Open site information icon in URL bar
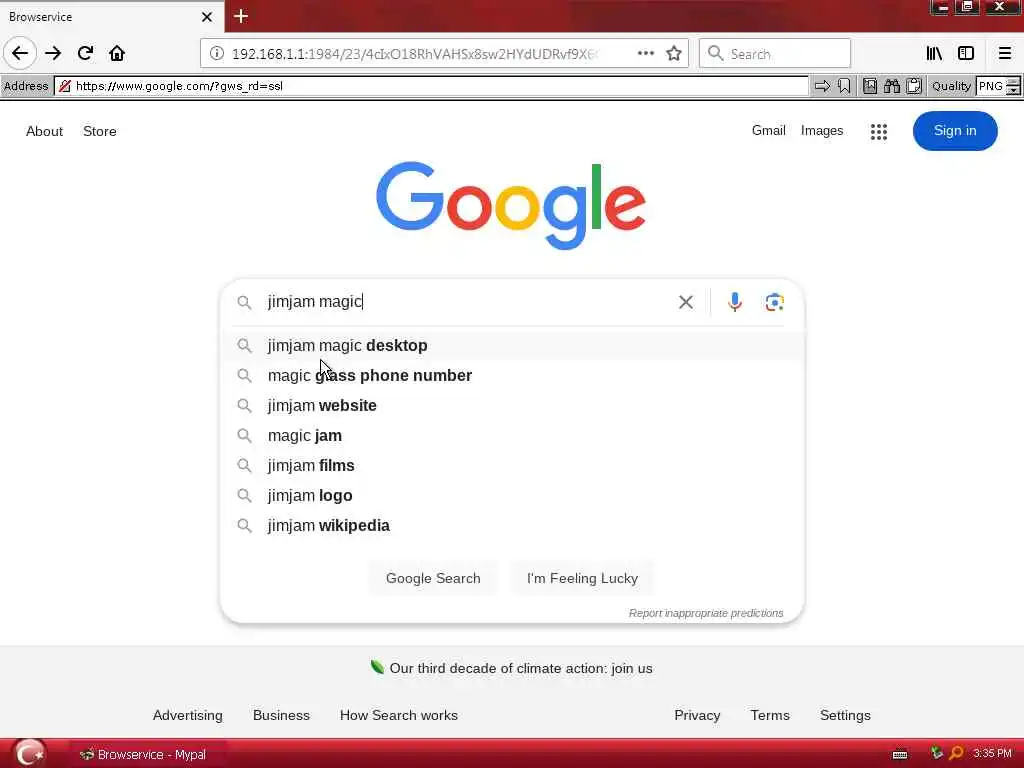This screenshot has width=1024, height=768. click(217, 54)
